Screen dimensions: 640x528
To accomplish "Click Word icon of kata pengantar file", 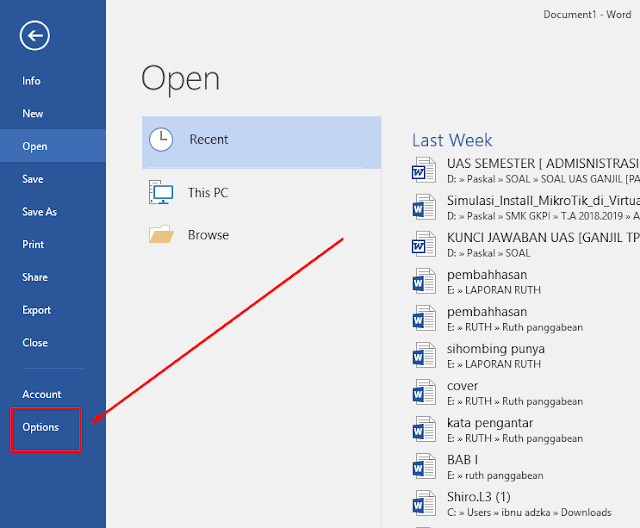I will click(x=424, y=430).
